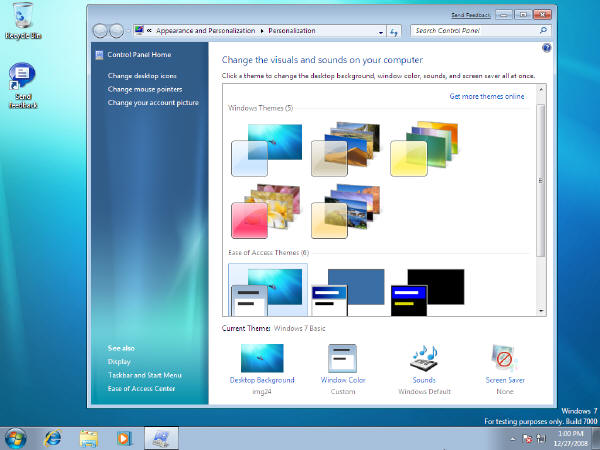This screenshot has width=600, height=450.
Task: Select the desert landscapes theme thumbnail
Action: click(x=346, y=150)
